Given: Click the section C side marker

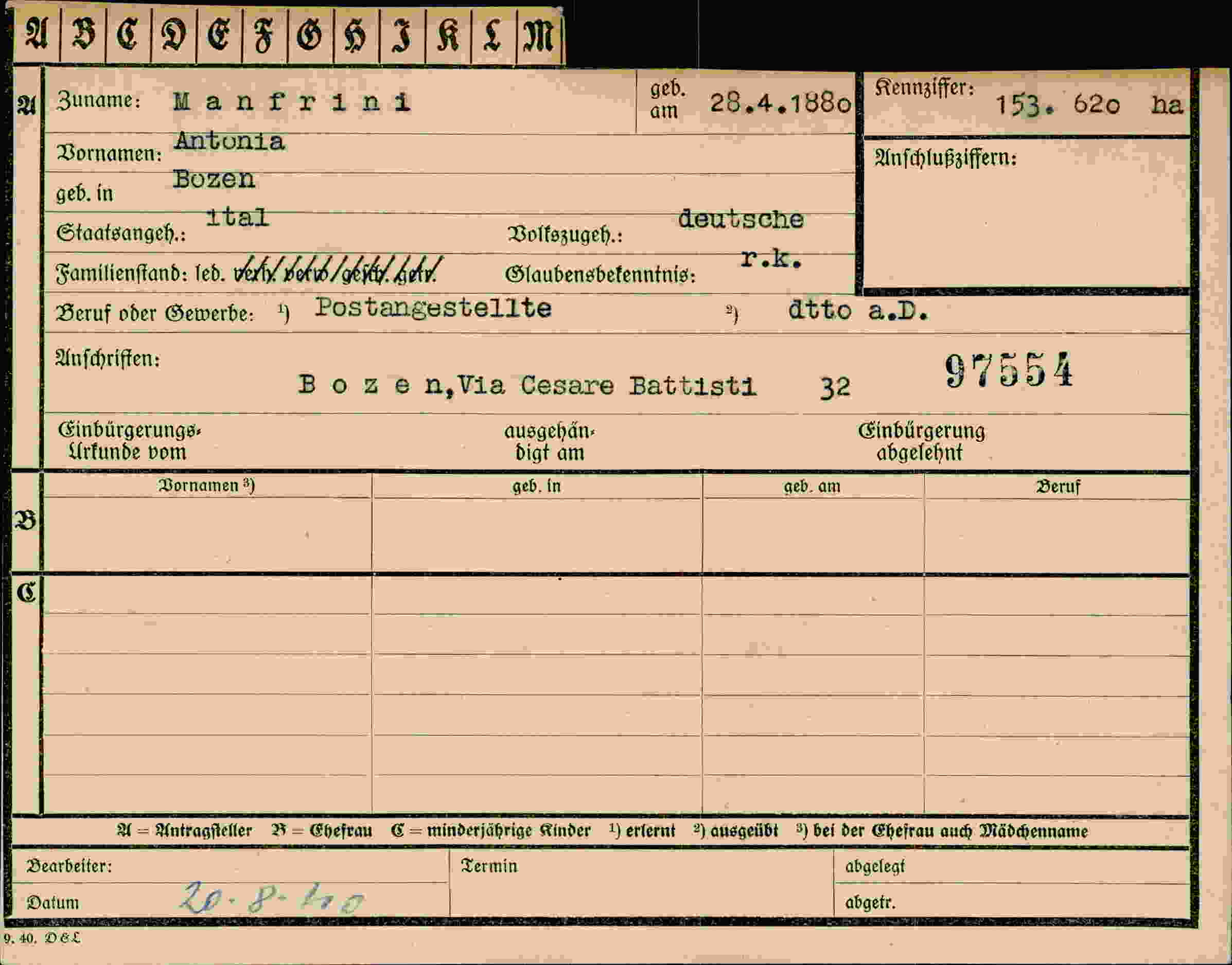Looking at the screenshot, I should click(x=26, y=593).
